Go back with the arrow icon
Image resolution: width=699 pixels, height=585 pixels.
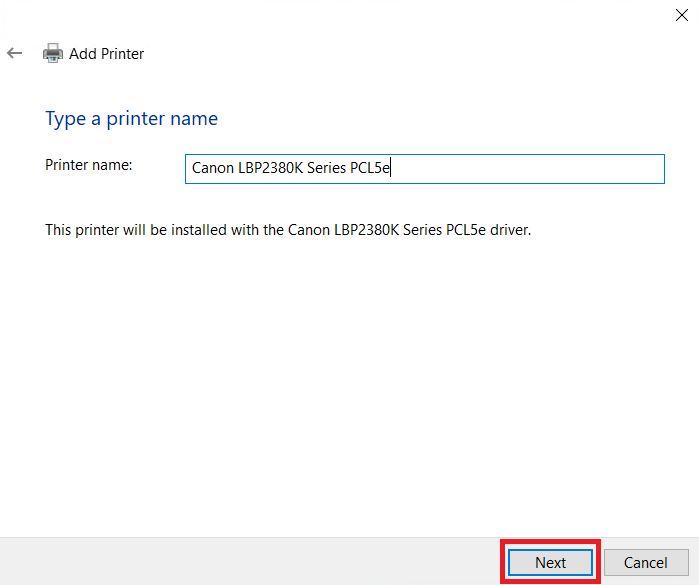15,54
